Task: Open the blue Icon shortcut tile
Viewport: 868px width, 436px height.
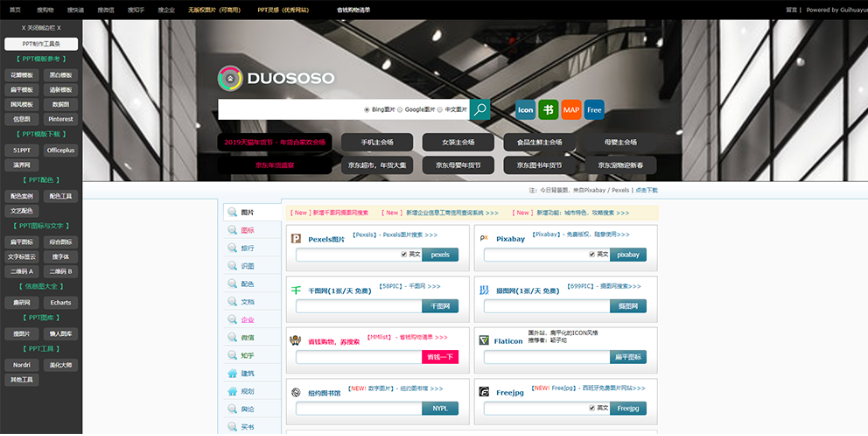Action: tap(525, 109)
